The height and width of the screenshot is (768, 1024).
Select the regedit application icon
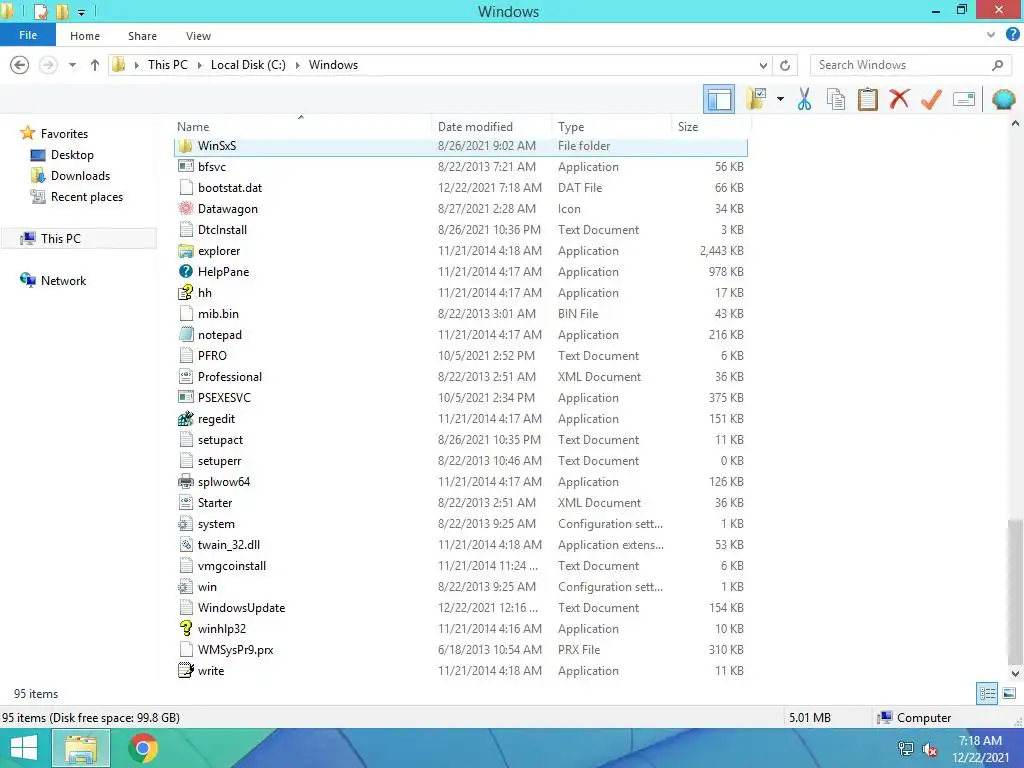(x=185, y=419)
